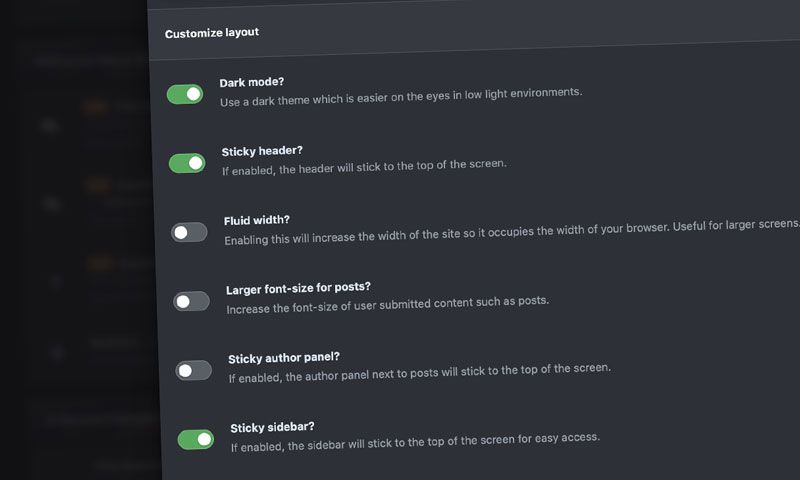800x480 pixels.
Task: Click the 'Dark mode?' label
Action: 252,82
